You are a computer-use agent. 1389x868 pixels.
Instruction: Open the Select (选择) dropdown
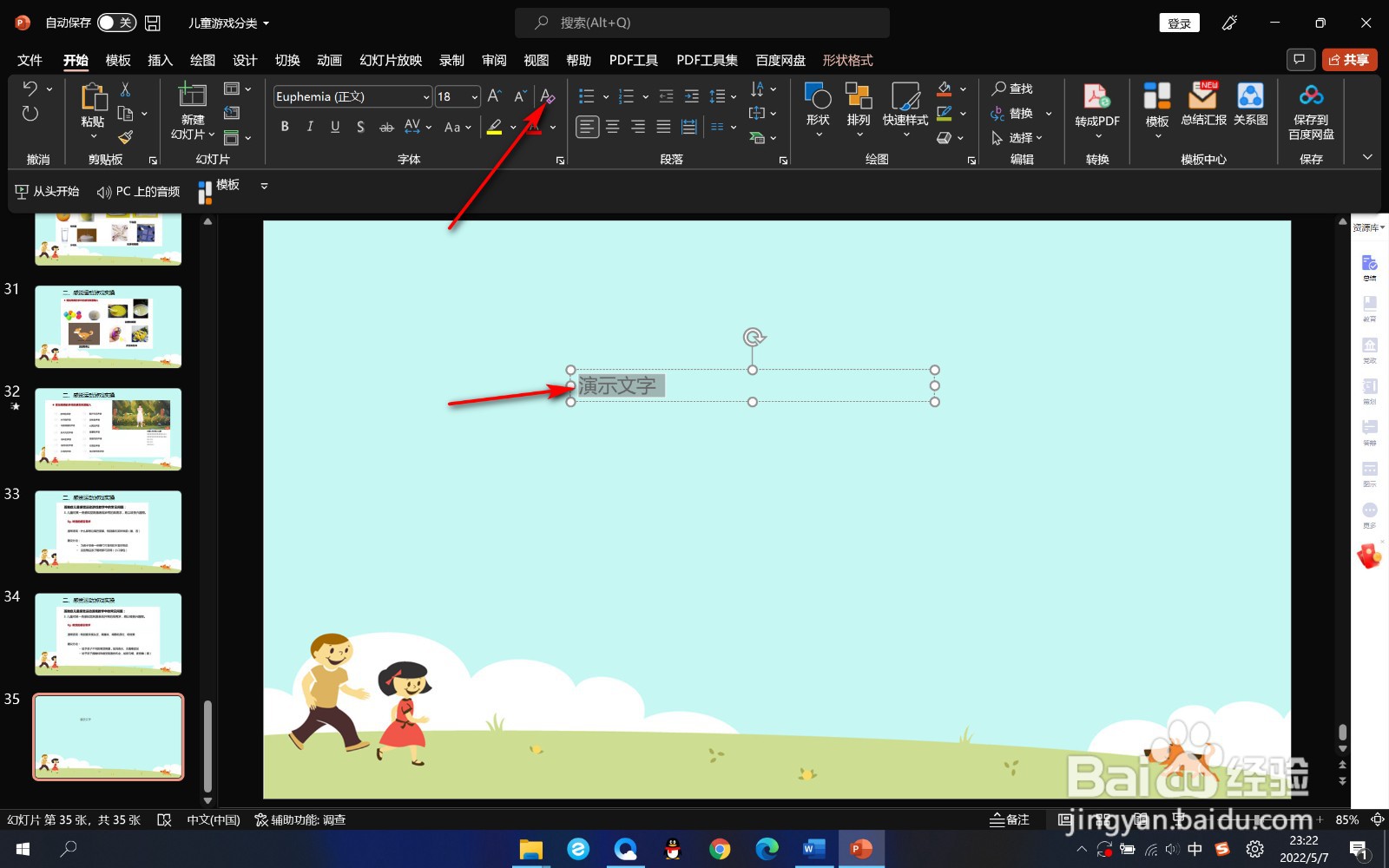point(1017,138)
